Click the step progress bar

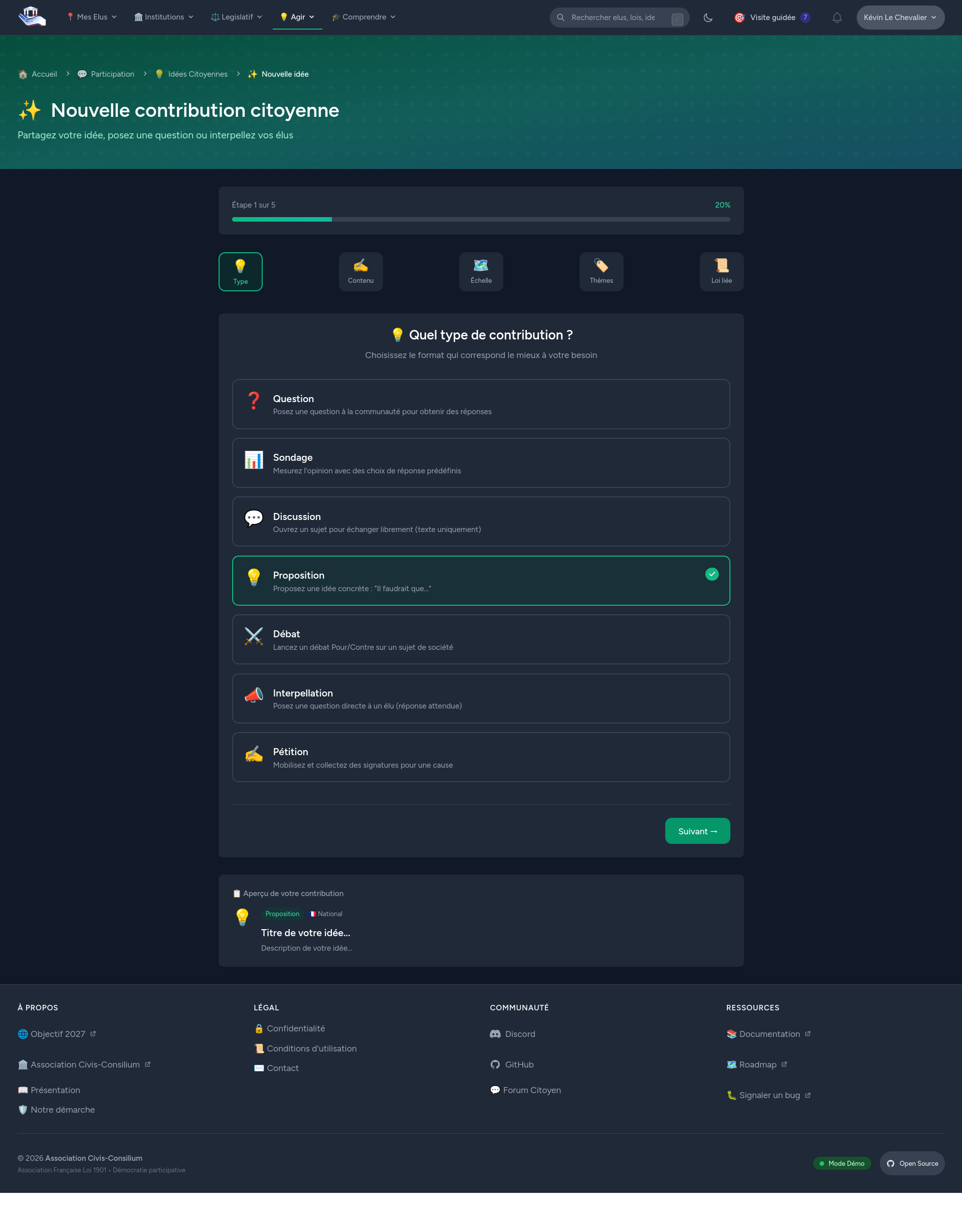[480, 220]
